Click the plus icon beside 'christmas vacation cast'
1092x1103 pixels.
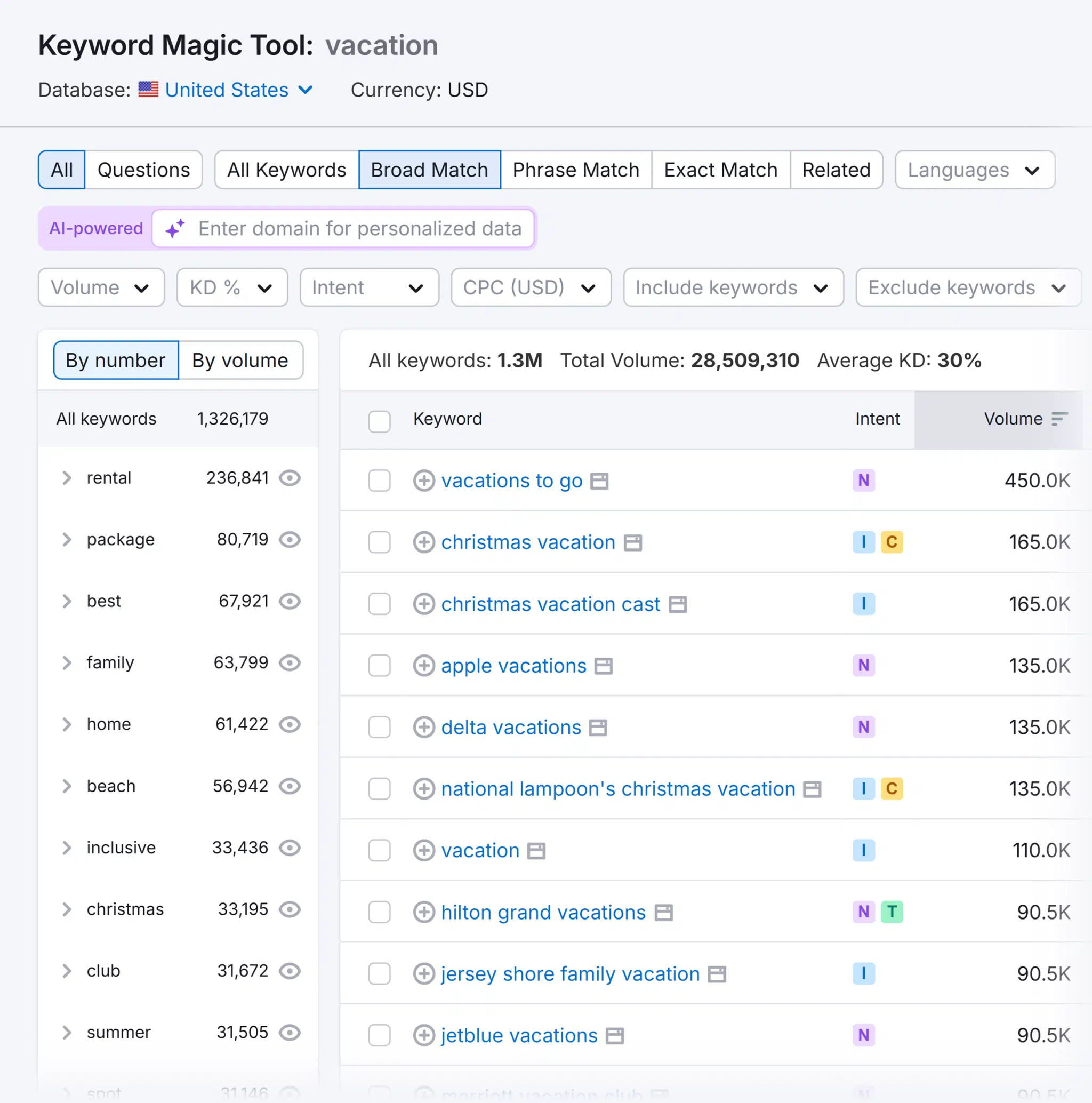pyautogui.click(x=423, y=604)
